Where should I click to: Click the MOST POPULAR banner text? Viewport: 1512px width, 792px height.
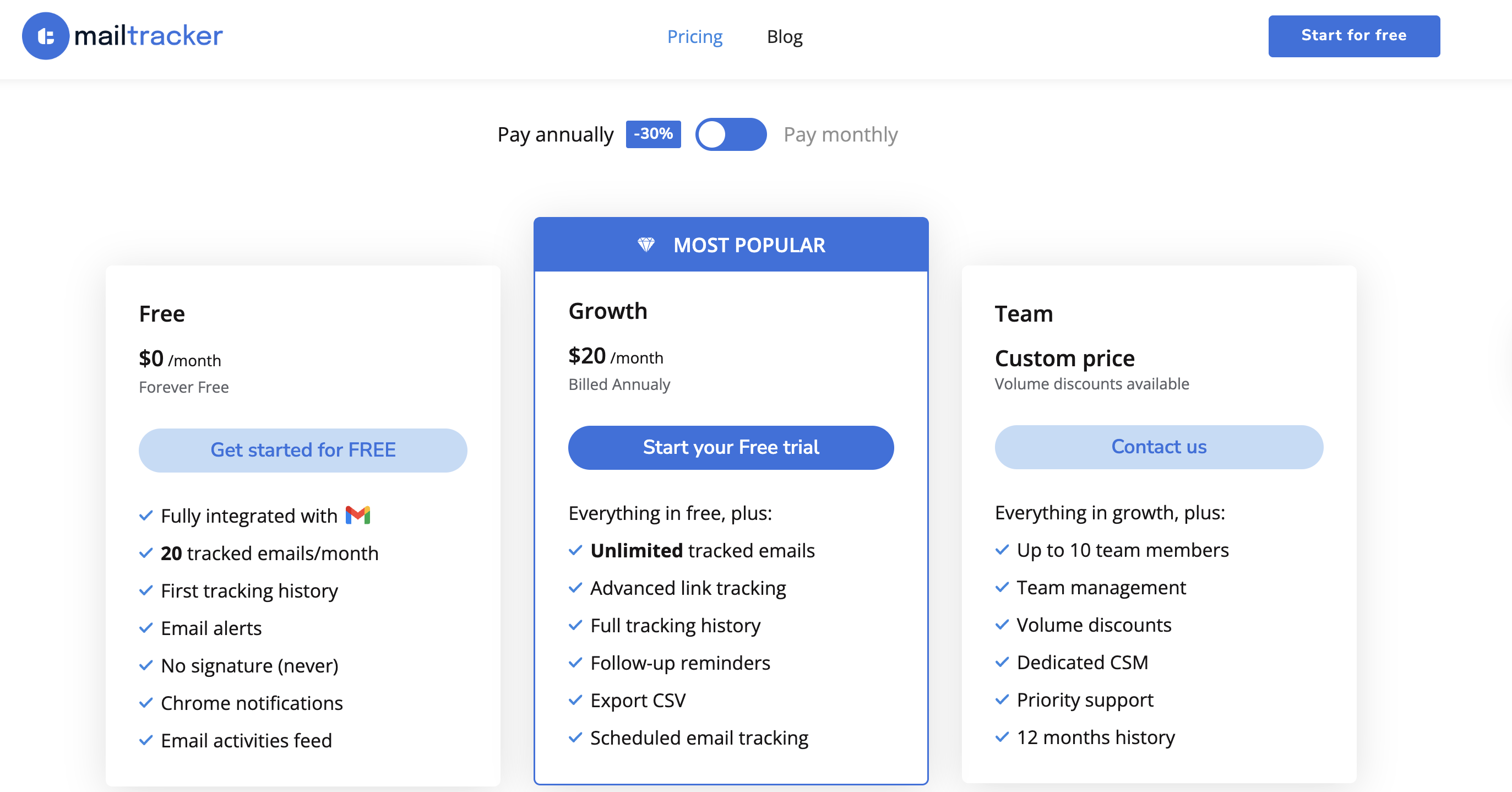tap(748, 245)
